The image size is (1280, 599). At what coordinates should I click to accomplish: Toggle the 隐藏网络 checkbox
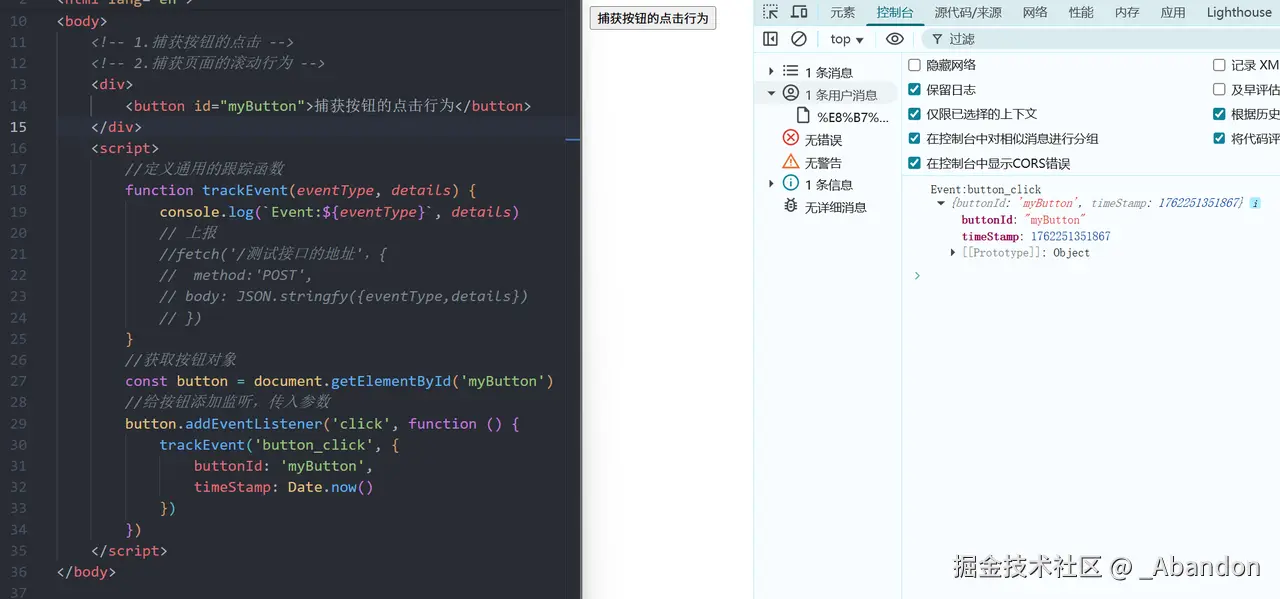914,65
